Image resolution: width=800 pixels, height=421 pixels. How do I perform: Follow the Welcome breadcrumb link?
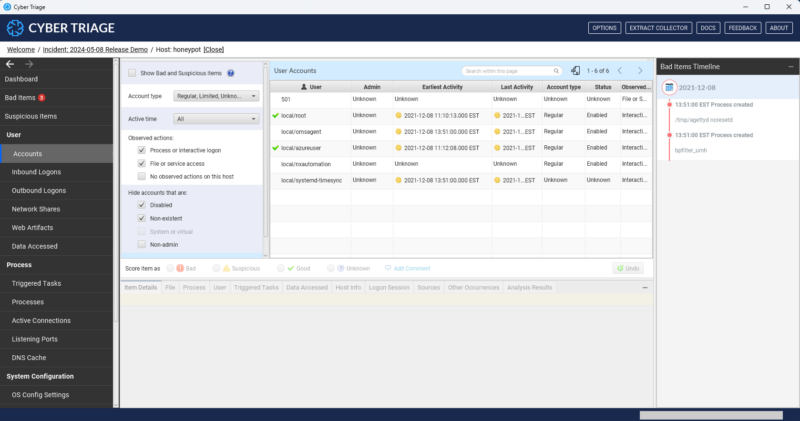pyautogui.click(x=21, y=49)
